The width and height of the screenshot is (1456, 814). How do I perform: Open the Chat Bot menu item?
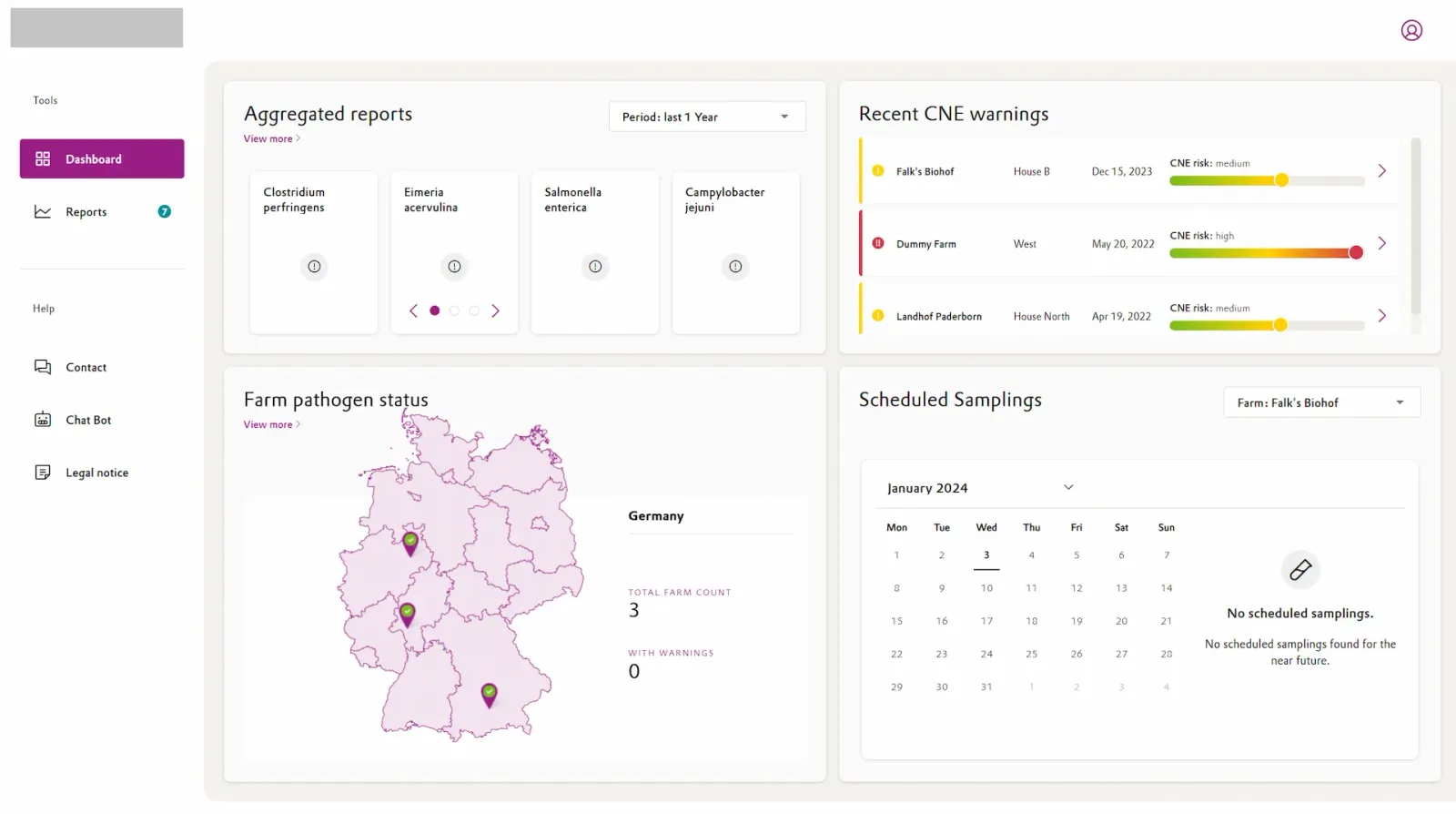(x=102, y=420)
